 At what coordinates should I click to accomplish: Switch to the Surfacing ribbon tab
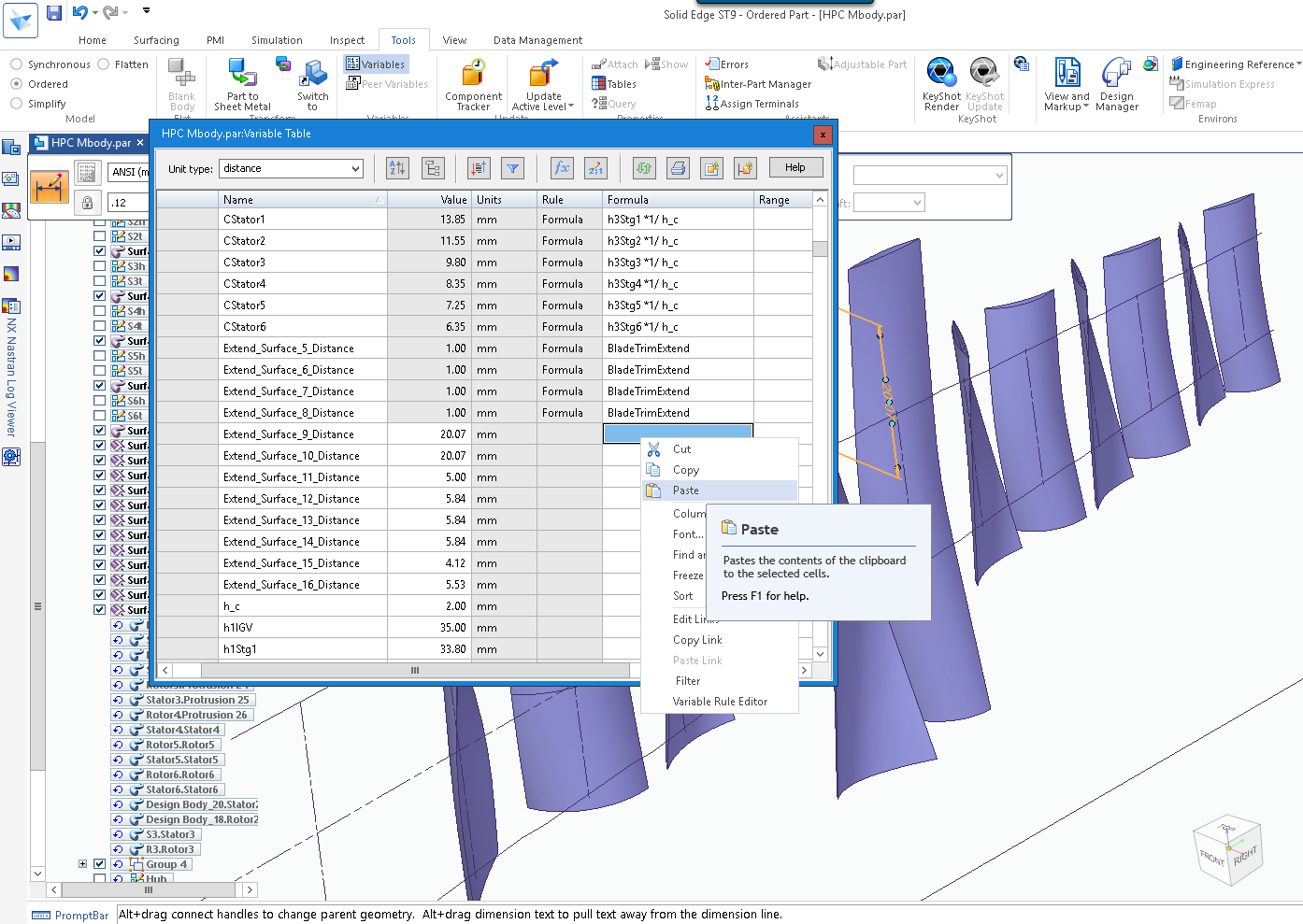(156, 40)
